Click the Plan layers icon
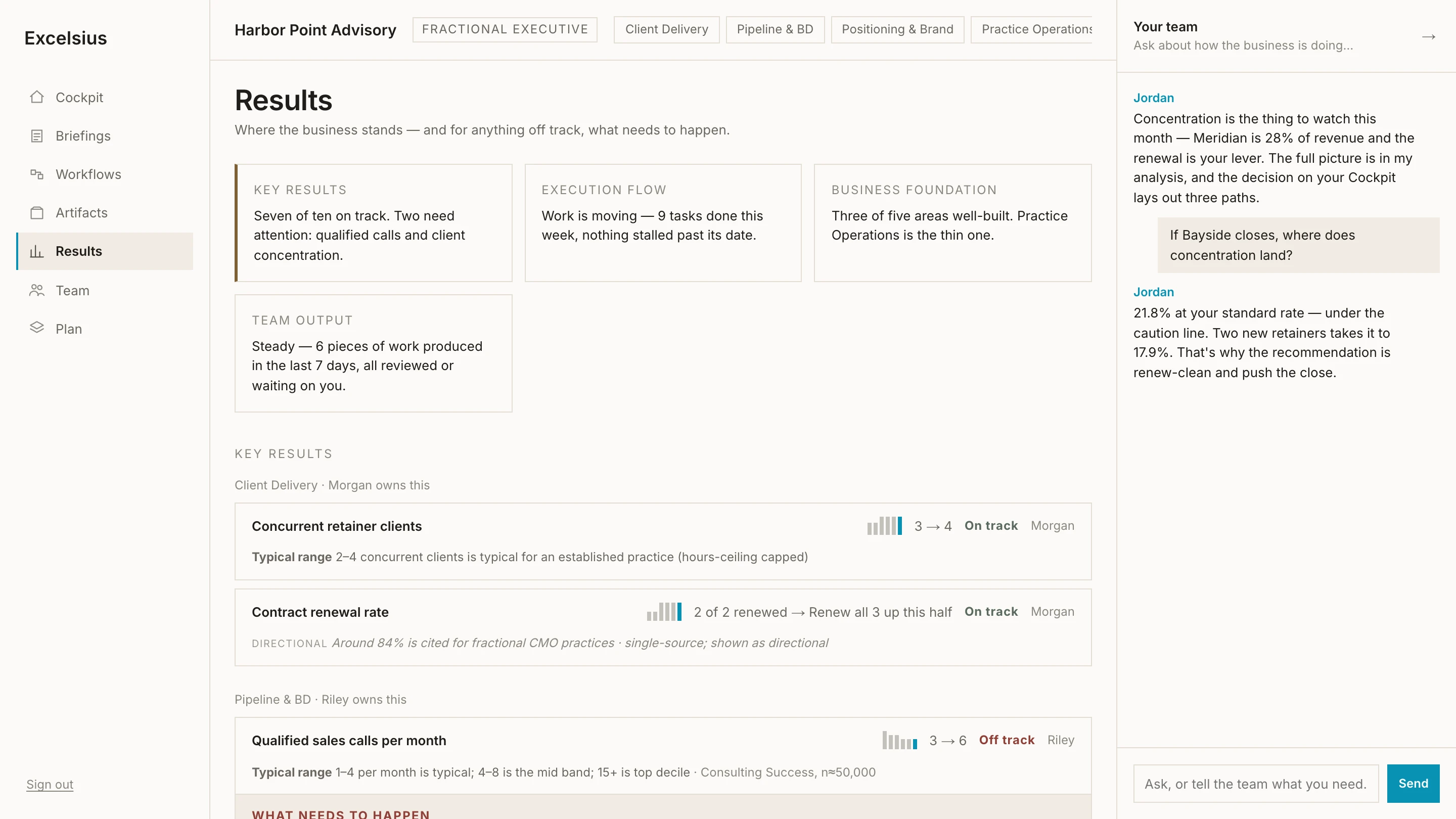 click(37, 328)
